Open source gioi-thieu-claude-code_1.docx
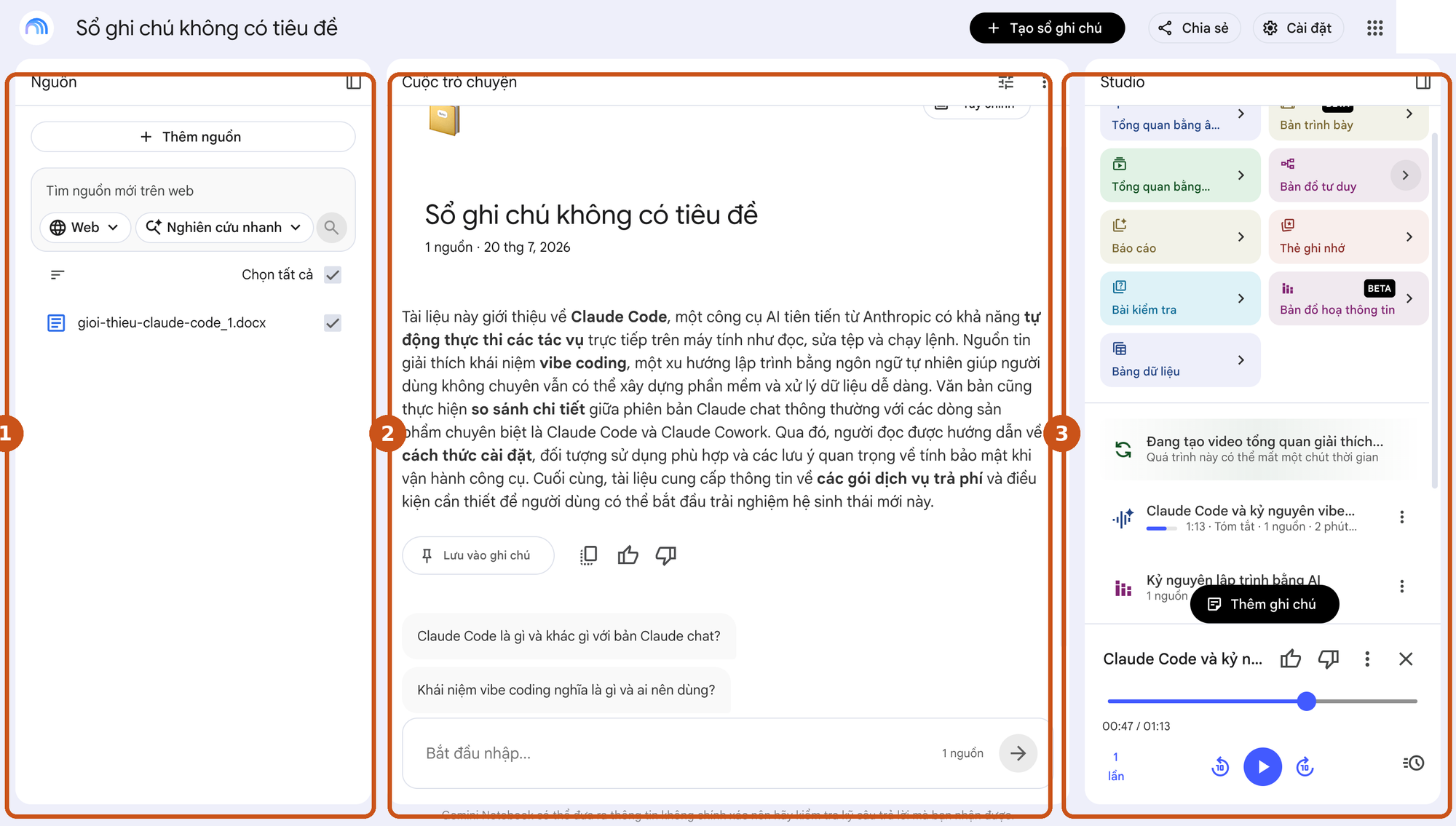1456x826 pixels. click(x=172, y=323)
